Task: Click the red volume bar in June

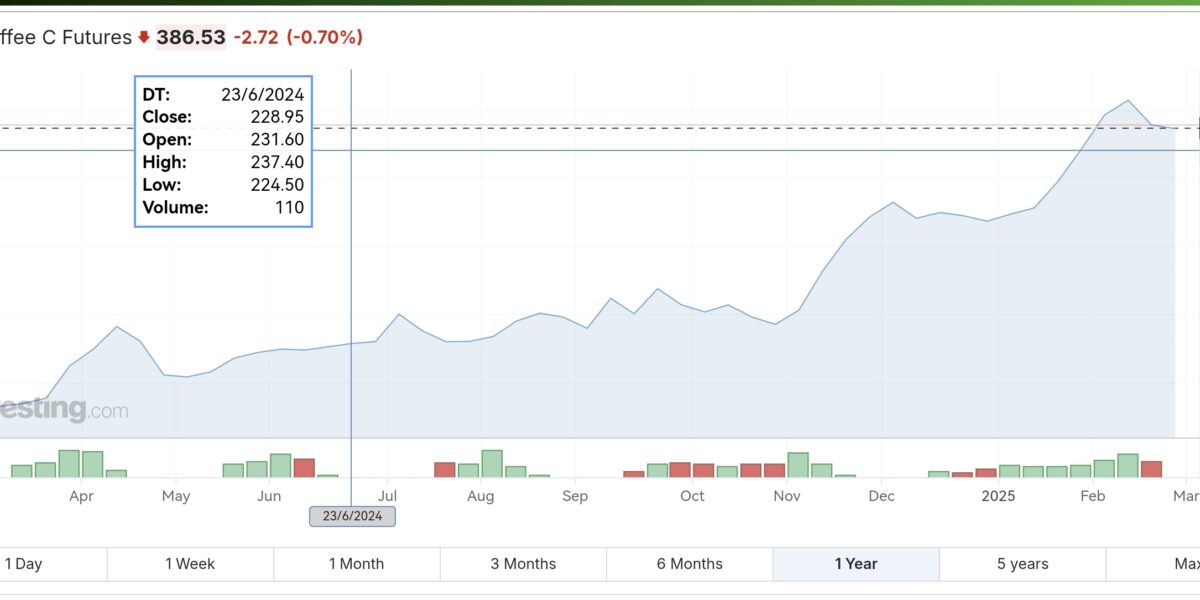Action: pyautogui.click(x=304, y=468)
